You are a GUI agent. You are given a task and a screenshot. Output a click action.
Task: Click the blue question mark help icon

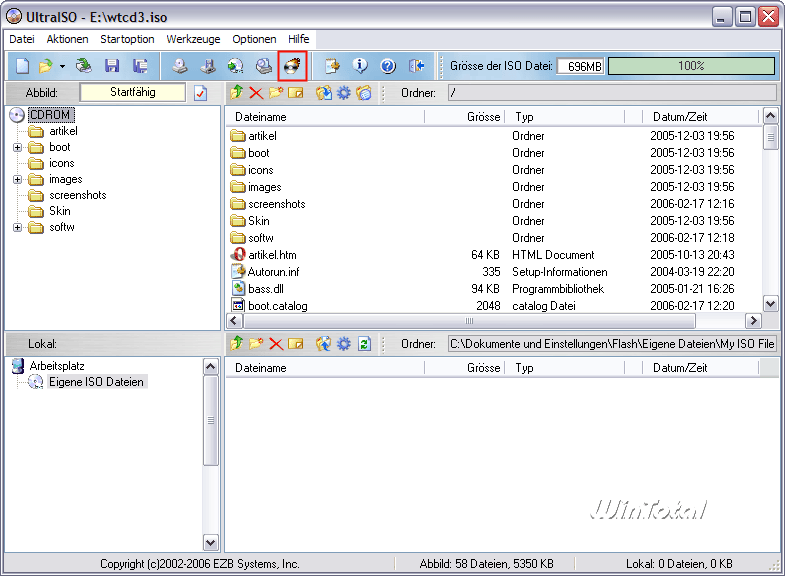tap(388, 66)
